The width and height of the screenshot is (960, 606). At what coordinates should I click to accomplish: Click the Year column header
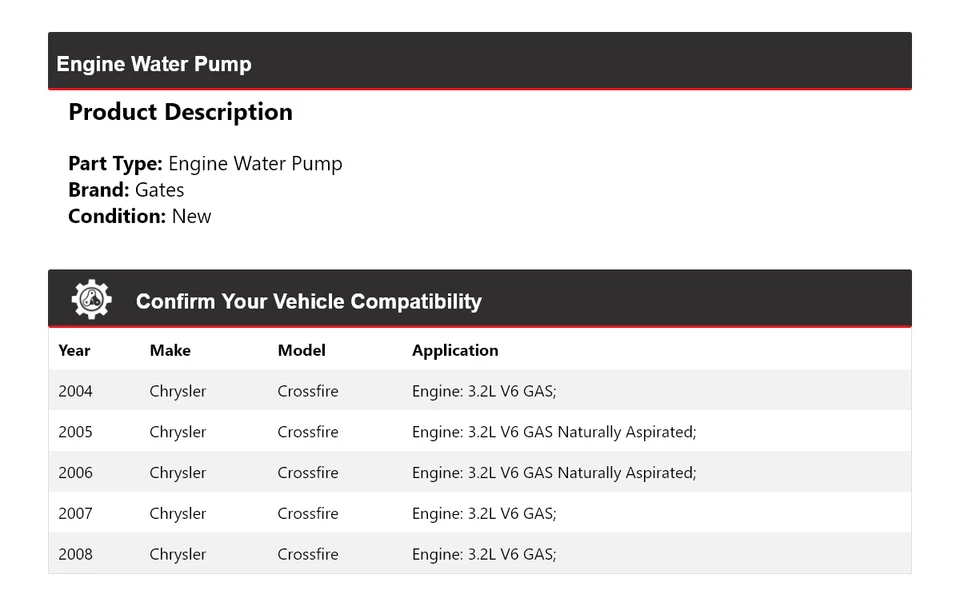[x=74, y=350]
